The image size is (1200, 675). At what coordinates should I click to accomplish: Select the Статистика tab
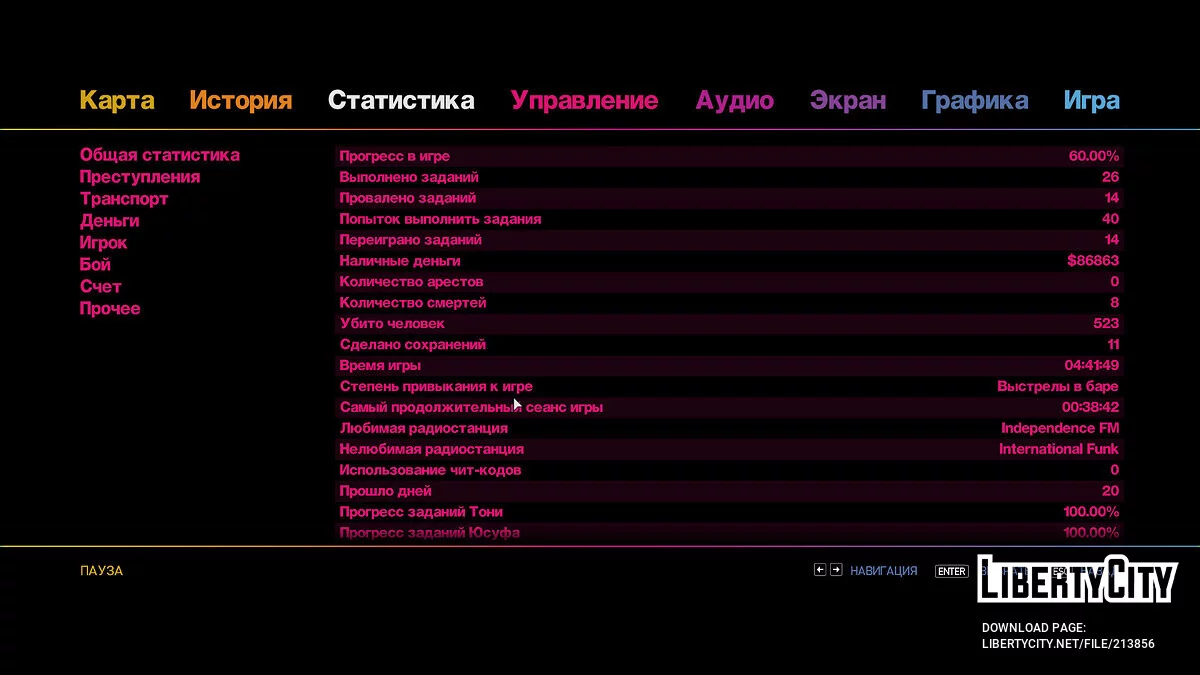401,101
